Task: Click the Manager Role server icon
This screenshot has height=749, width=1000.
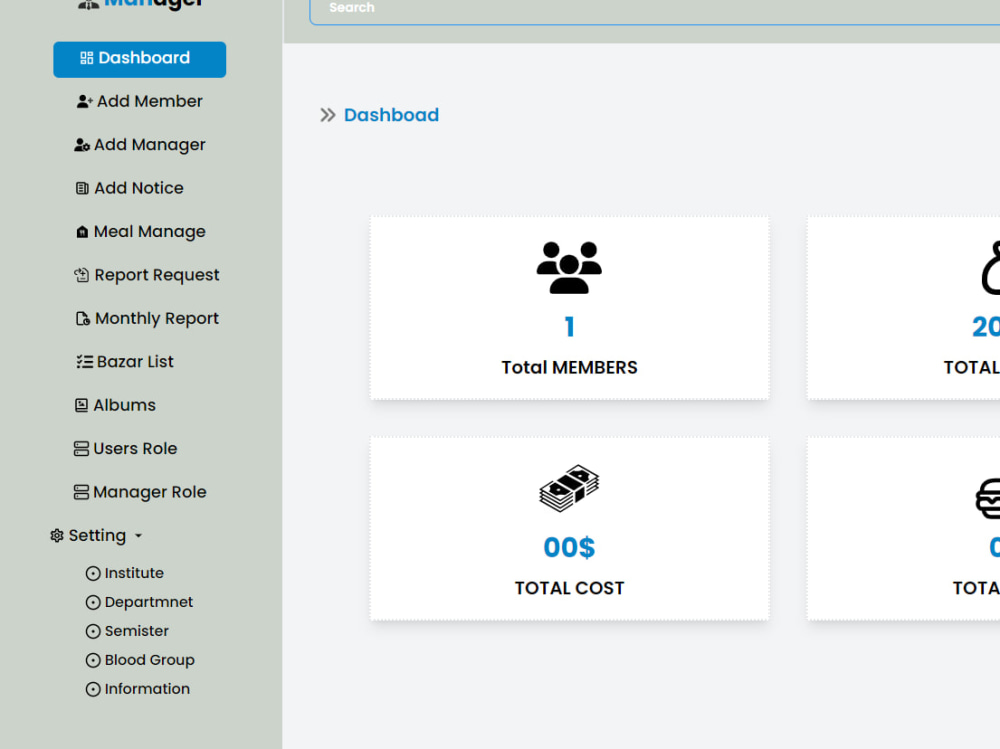Action: [x=81, y=492]
